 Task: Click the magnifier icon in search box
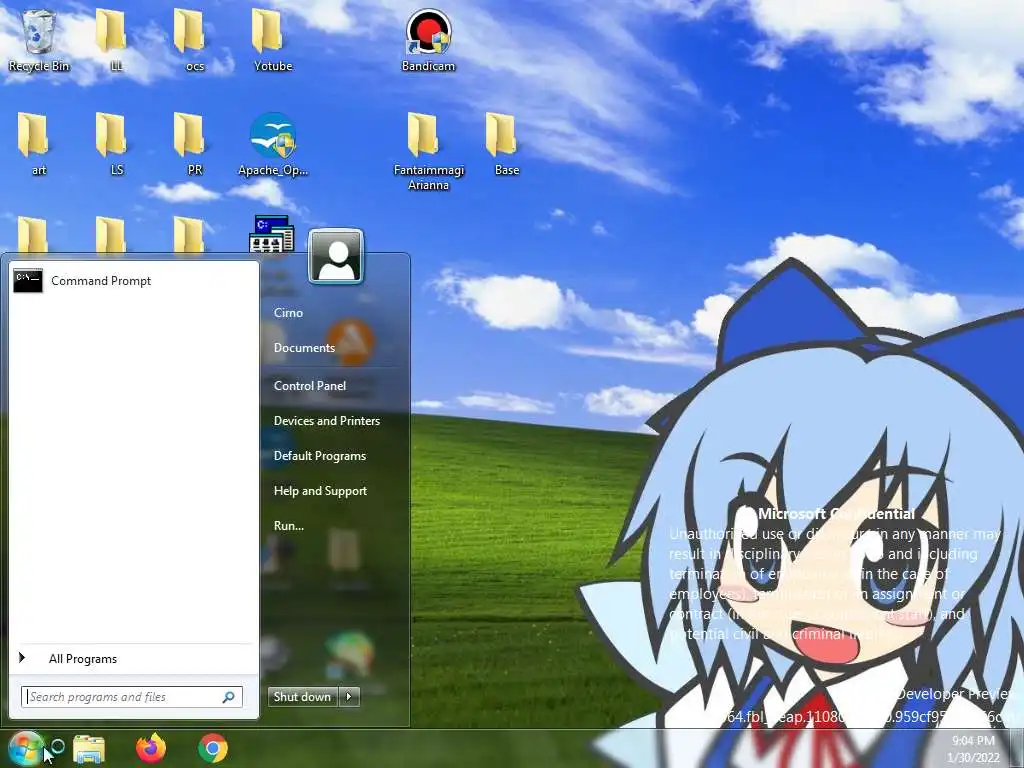pos(229,697)
